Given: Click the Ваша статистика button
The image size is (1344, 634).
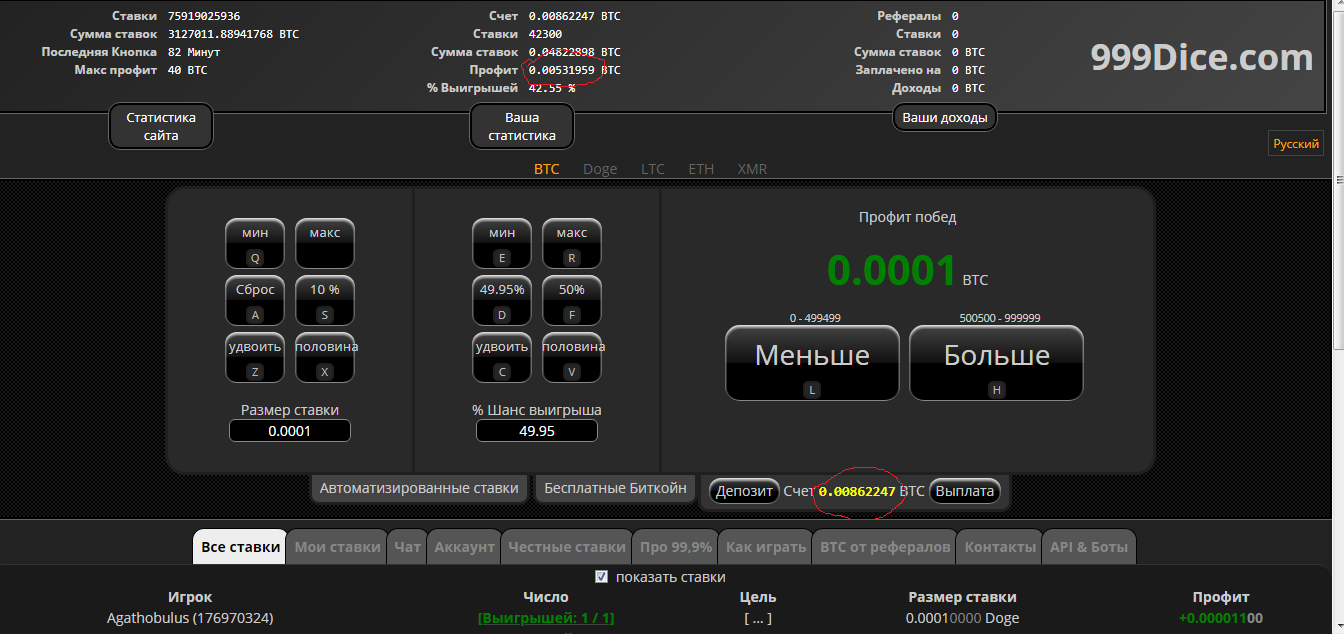Looking at the screenshot, I should pos(522,126).
